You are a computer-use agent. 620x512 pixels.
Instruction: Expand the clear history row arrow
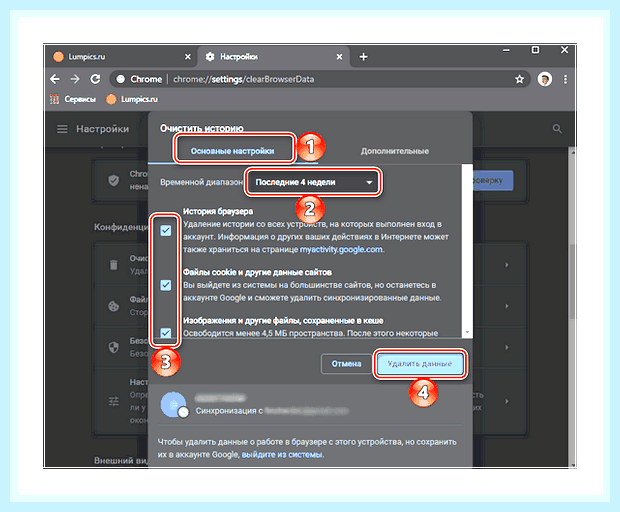507,265
